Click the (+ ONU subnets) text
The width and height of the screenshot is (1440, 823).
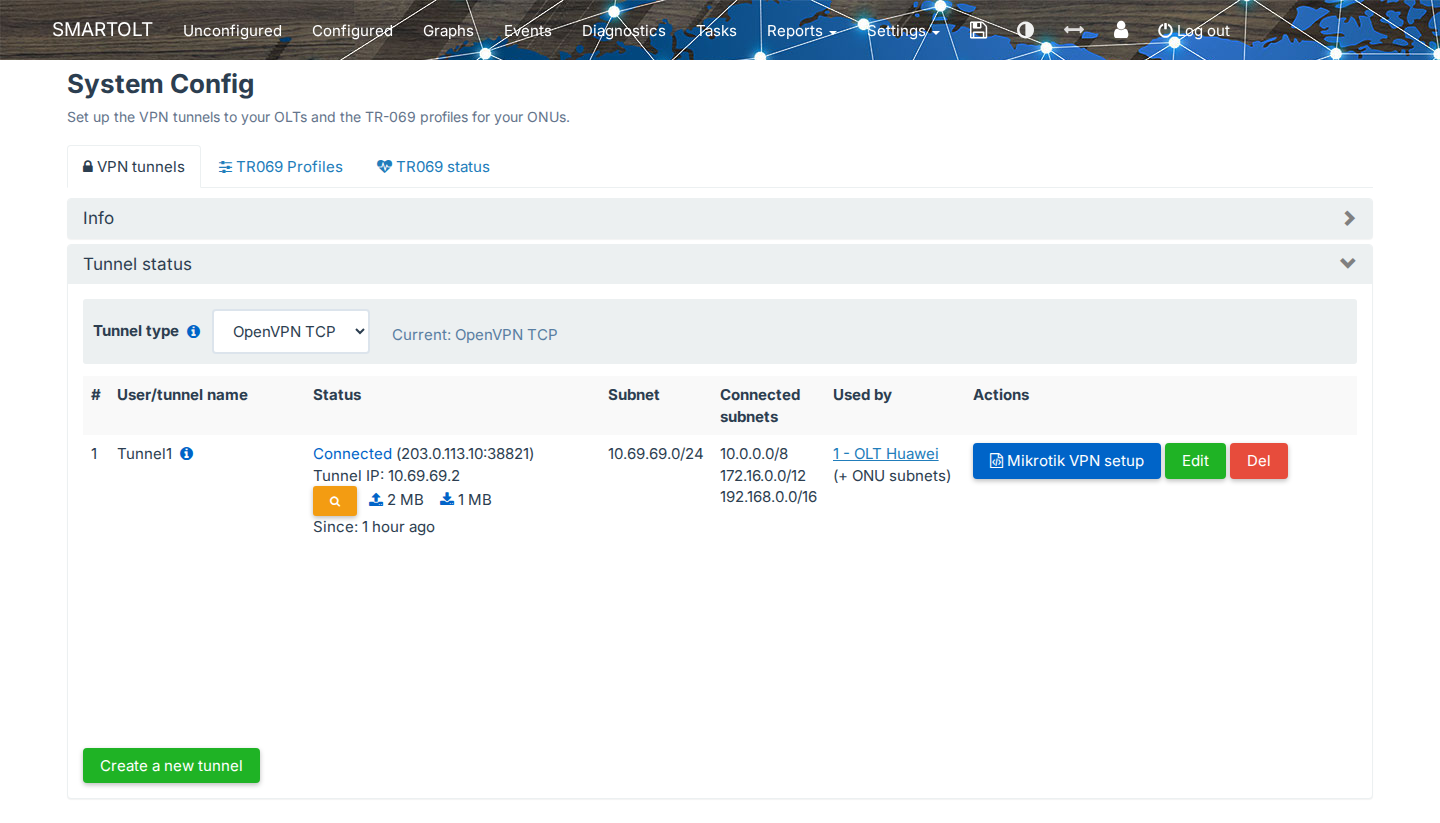(x=892, y=476)
